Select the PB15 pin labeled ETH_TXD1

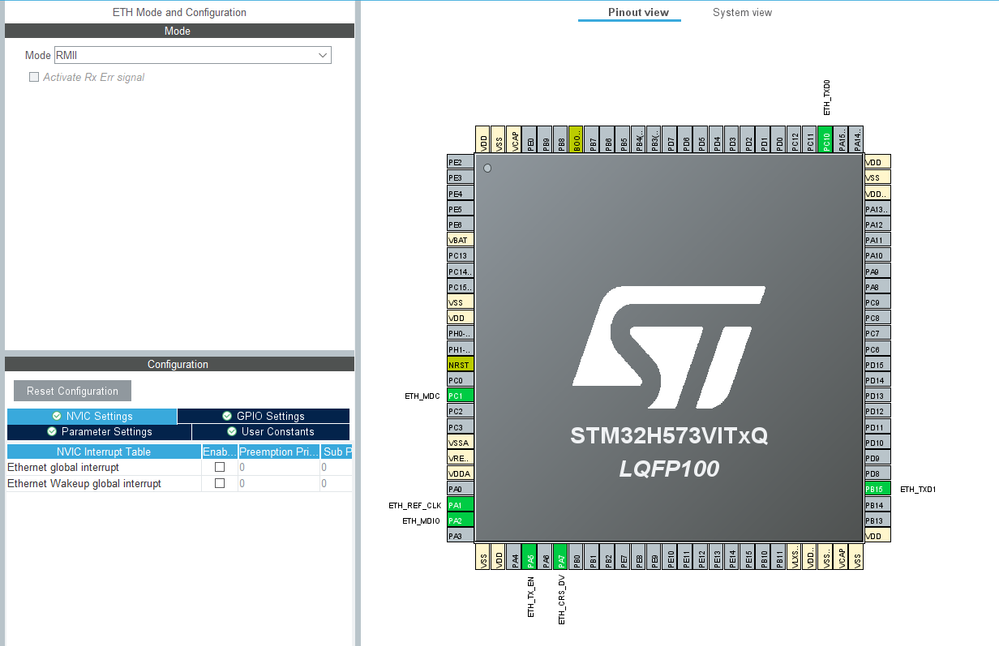pos(876,489)
